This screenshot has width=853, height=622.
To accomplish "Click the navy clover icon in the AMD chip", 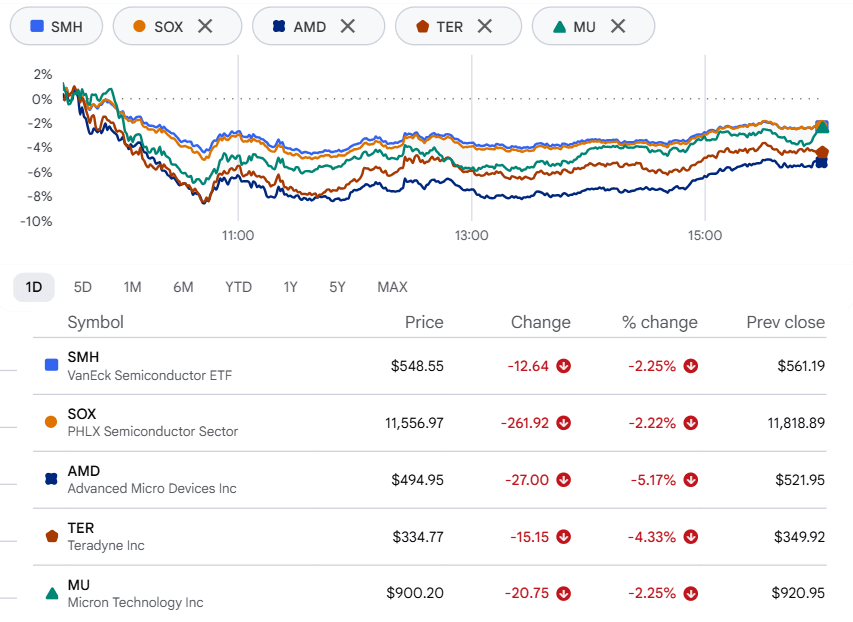I will (279, 26).
